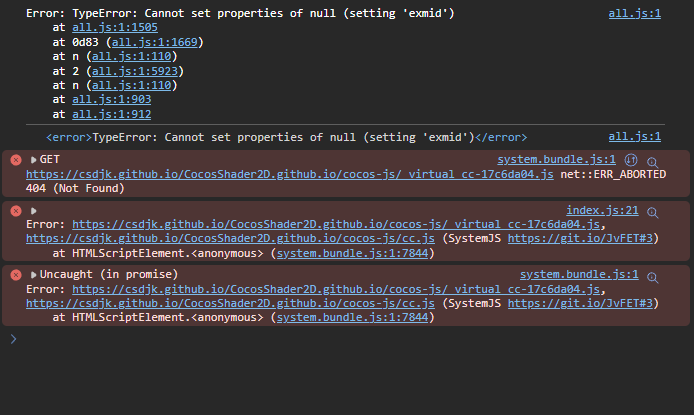Screen dimensions: 694x415
Task: Open git.io/JvFET#3 link in Uncaught error
Action: click(x=579, y=303)
